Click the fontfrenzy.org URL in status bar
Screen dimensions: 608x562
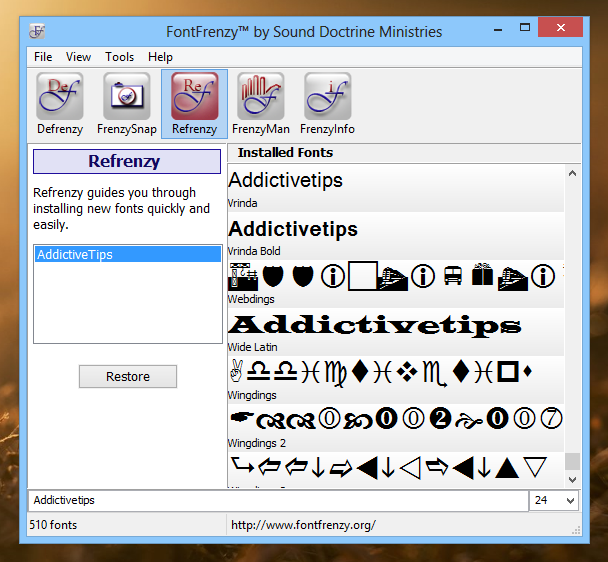point(303,525)
